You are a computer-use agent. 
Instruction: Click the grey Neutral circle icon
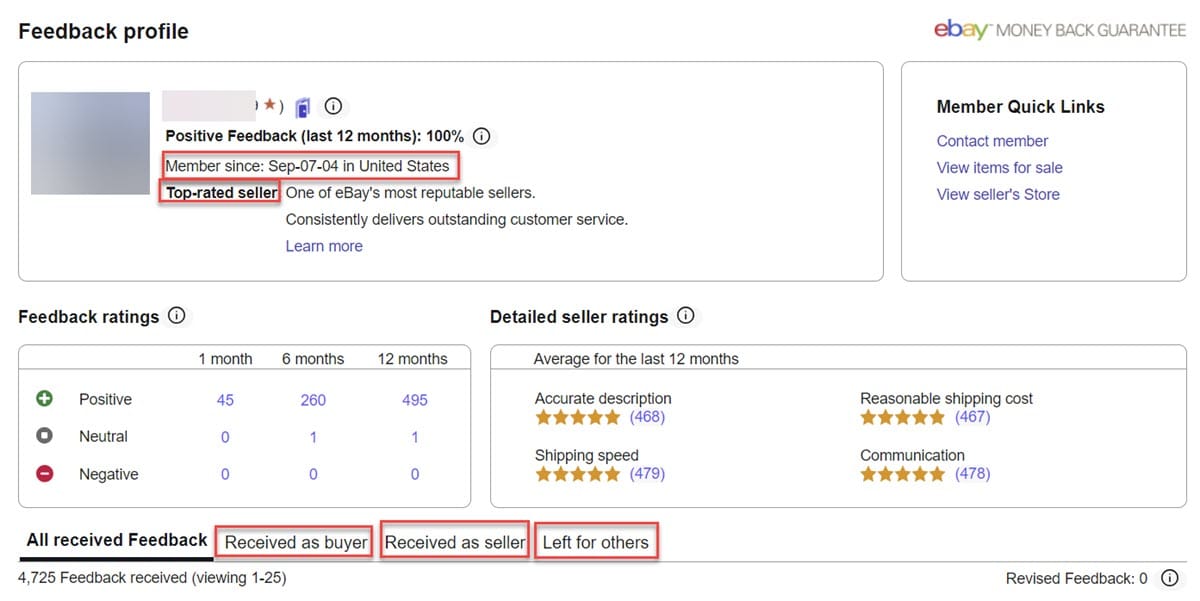[44, 437]
